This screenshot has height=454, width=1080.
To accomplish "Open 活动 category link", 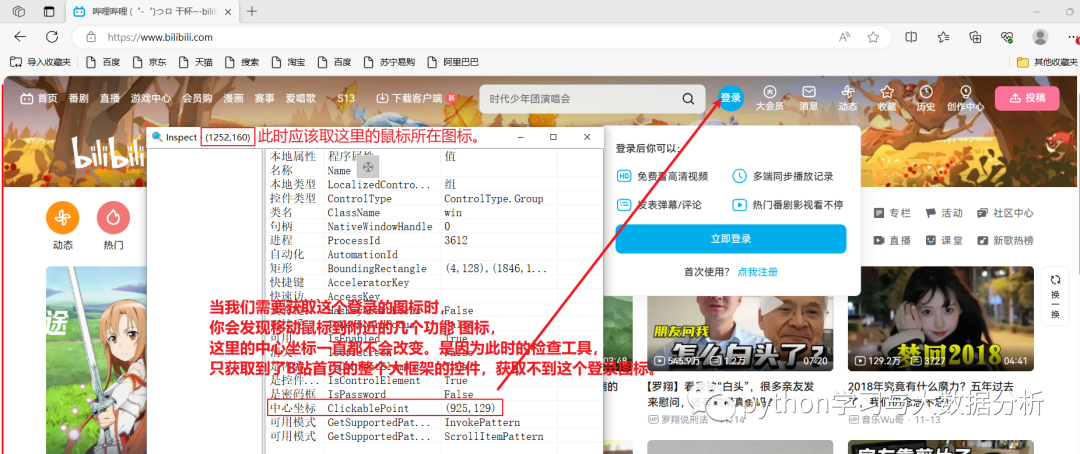I will [944, 213].
